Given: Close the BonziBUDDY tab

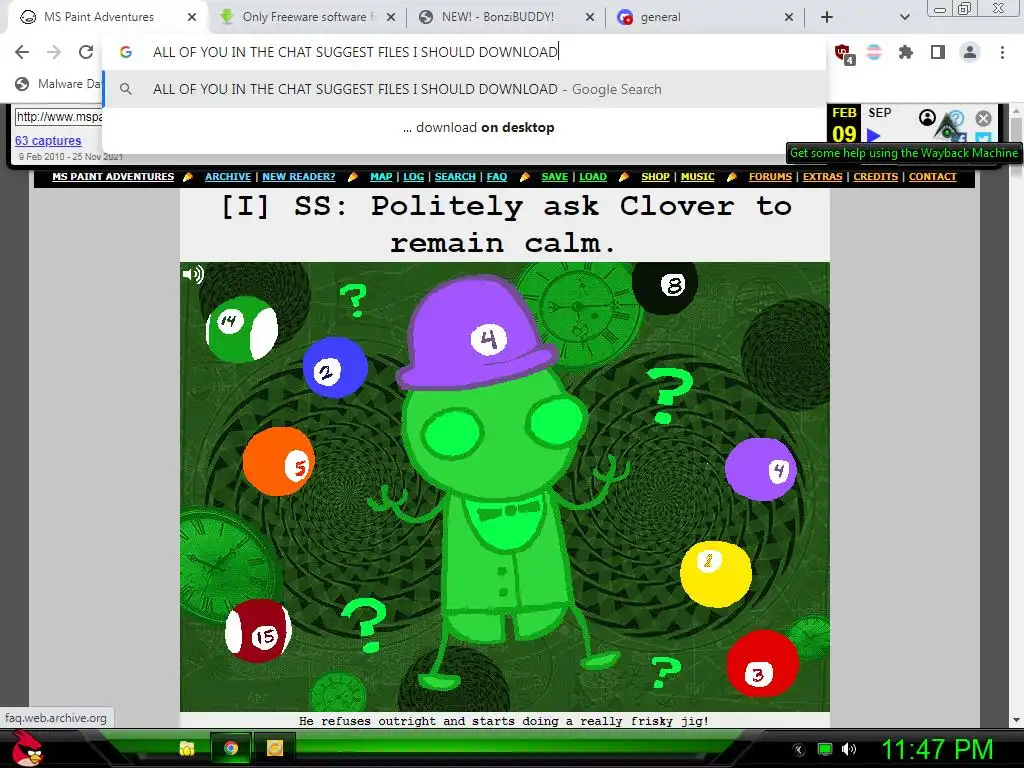Looking at the screenshot, I should point(590,17).
